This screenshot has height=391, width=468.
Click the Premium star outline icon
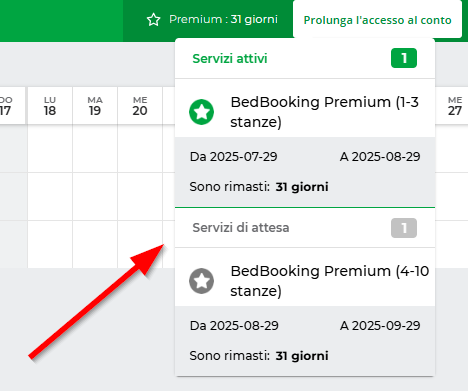coord(153,20)
